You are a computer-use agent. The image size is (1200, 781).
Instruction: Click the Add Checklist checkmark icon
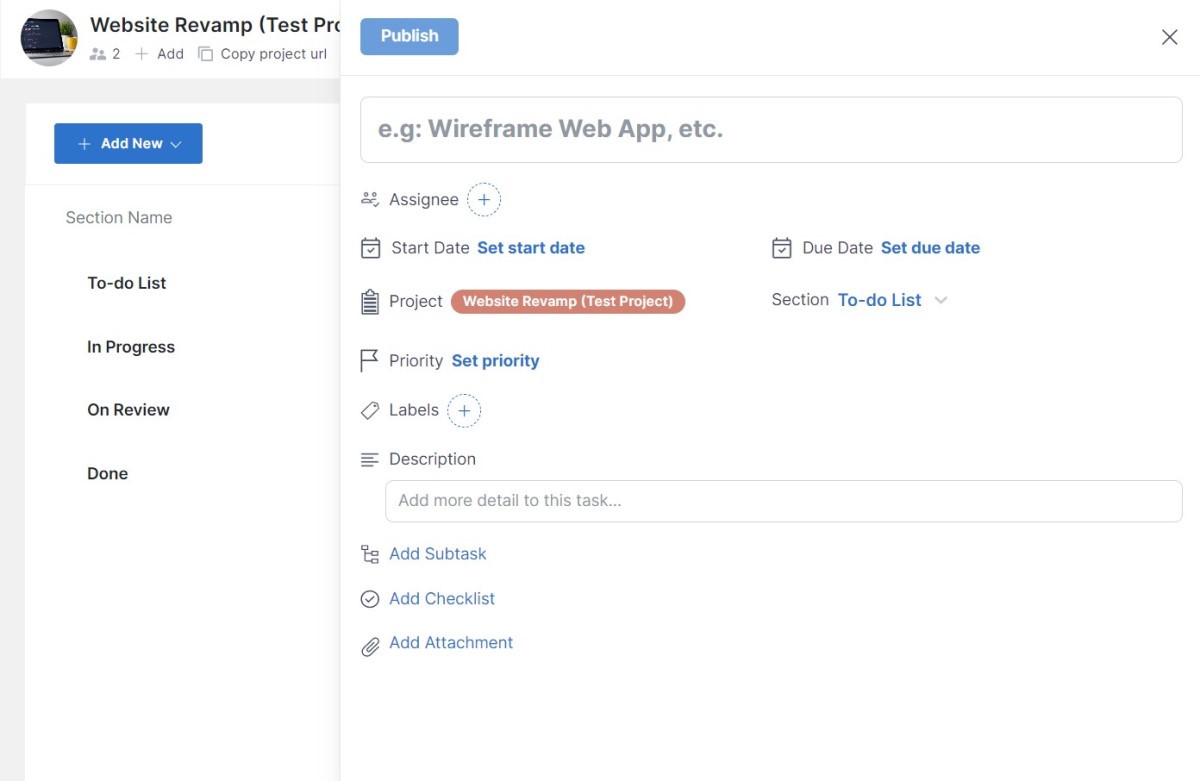[370, 599]
